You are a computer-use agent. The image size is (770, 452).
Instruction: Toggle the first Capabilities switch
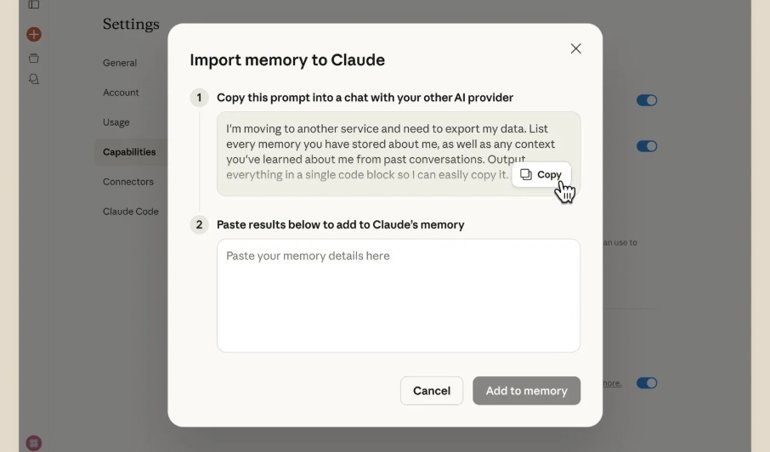click(647, 100)
